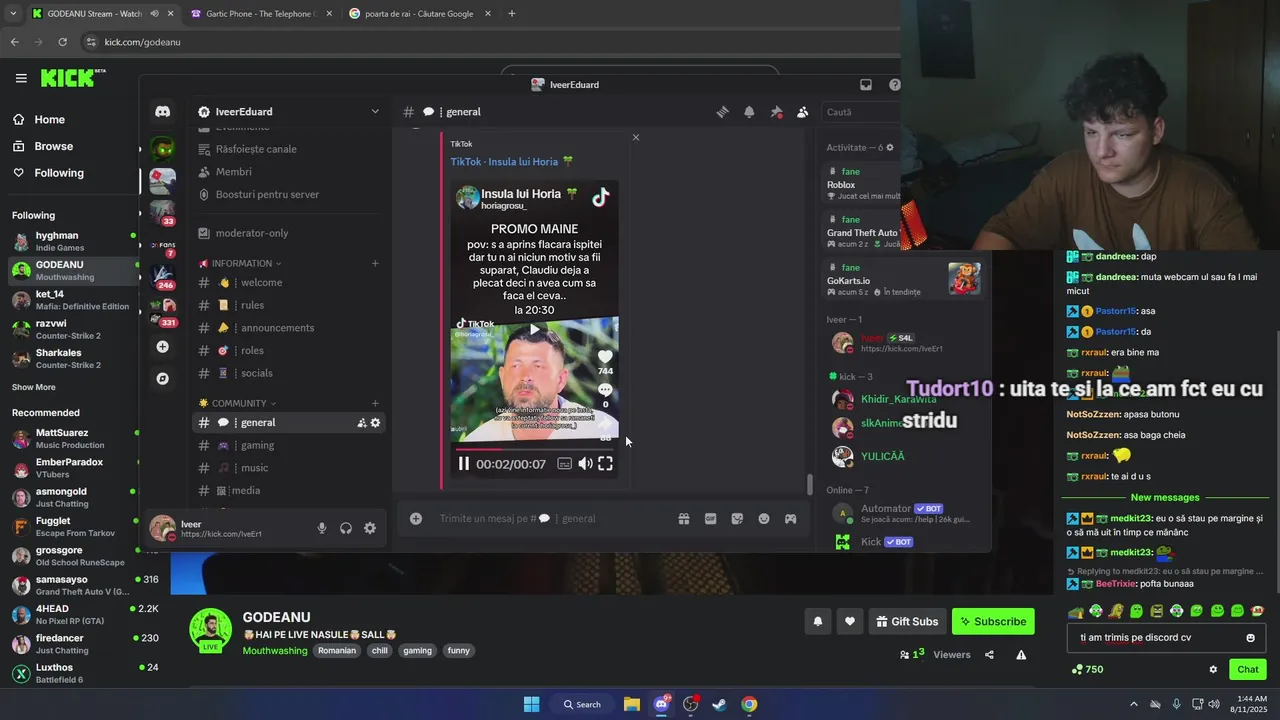The image size is (1280, 720).
Task: Open Discord emoji picker
Action: (764, 518)
